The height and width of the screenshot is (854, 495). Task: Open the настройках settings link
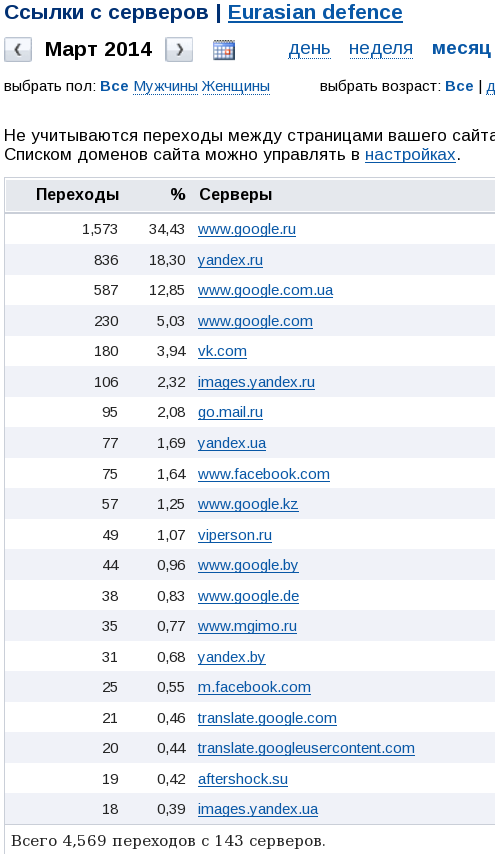(410, 155)
